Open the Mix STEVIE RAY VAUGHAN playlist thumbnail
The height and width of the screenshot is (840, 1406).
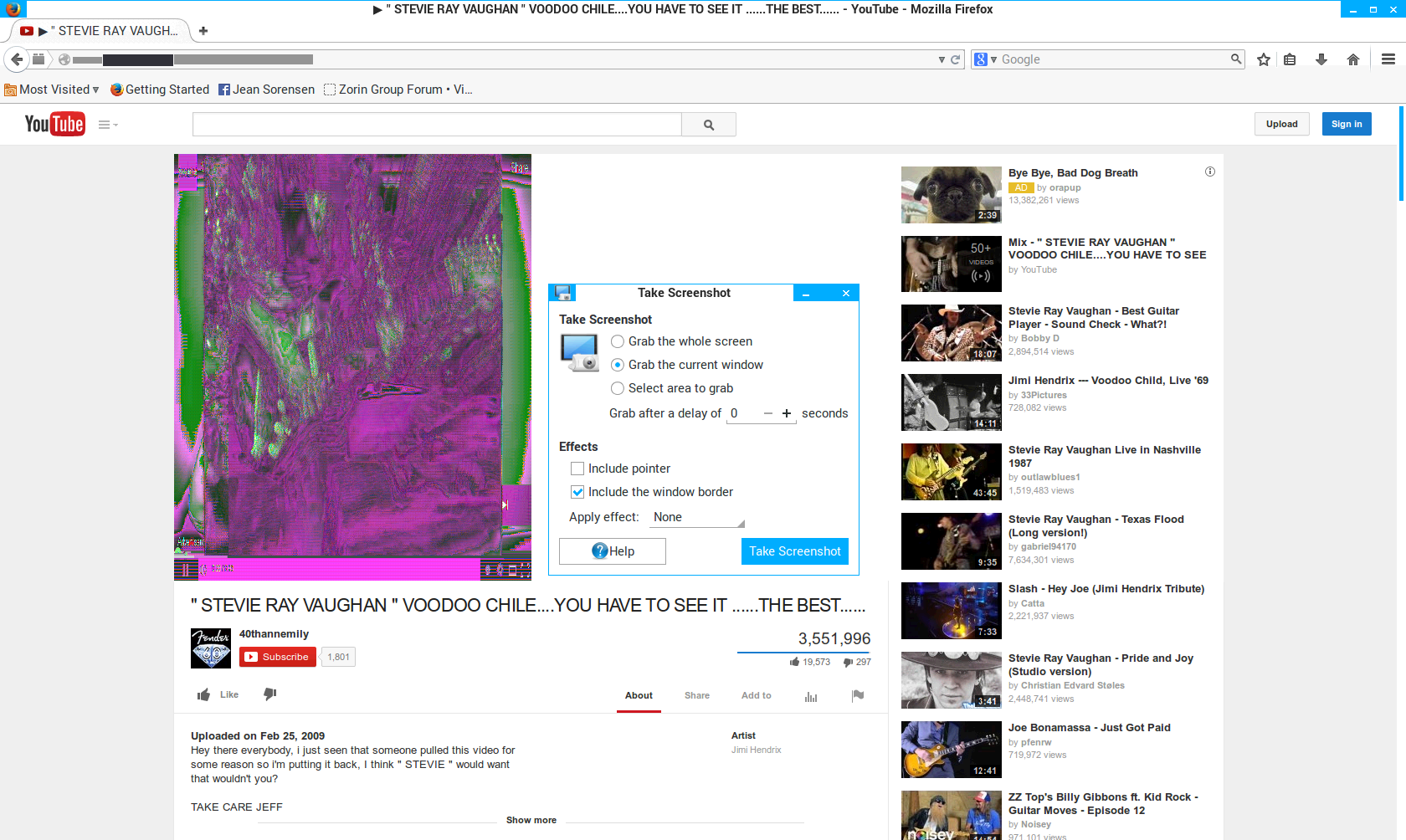pos(952,264)
